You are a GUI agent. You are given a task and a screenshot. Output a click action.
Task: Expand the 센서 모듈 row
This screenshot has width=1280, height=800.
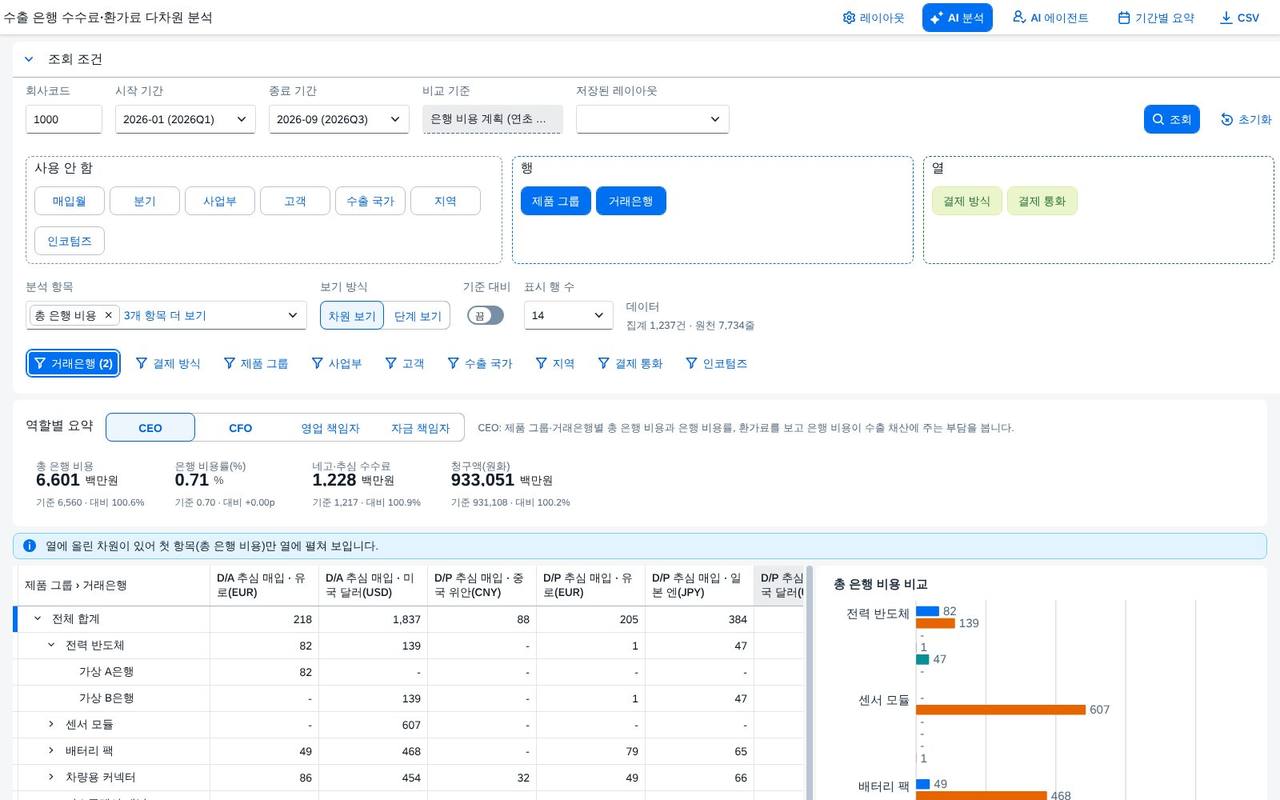52,724
